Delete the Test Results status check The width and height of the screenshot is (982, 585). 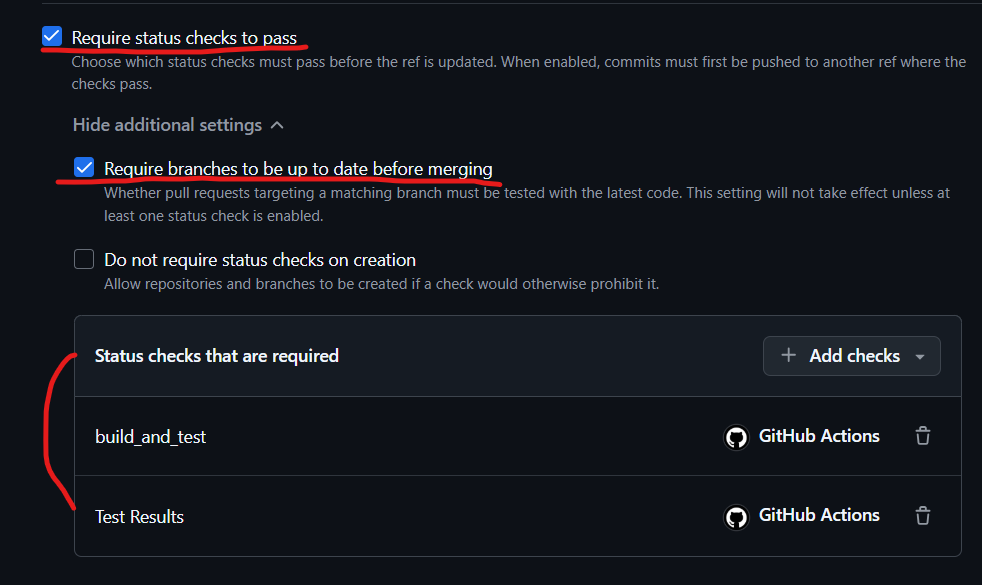click(x=923, y=516)
